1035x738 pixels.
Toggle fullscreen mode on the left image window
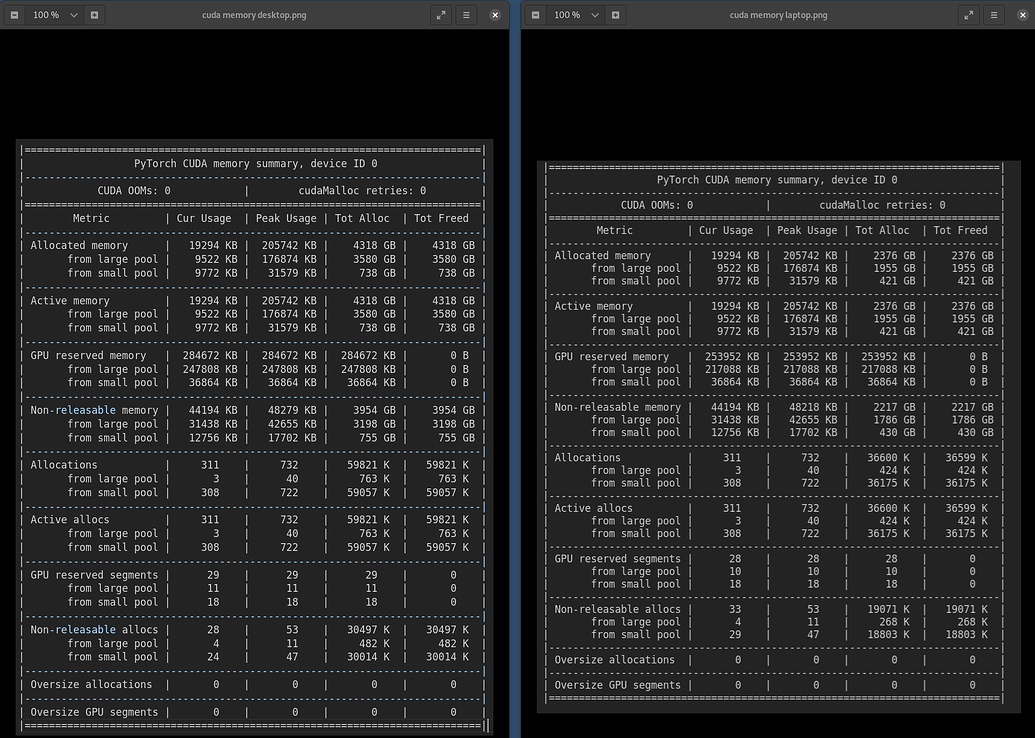tap(439, 15)
